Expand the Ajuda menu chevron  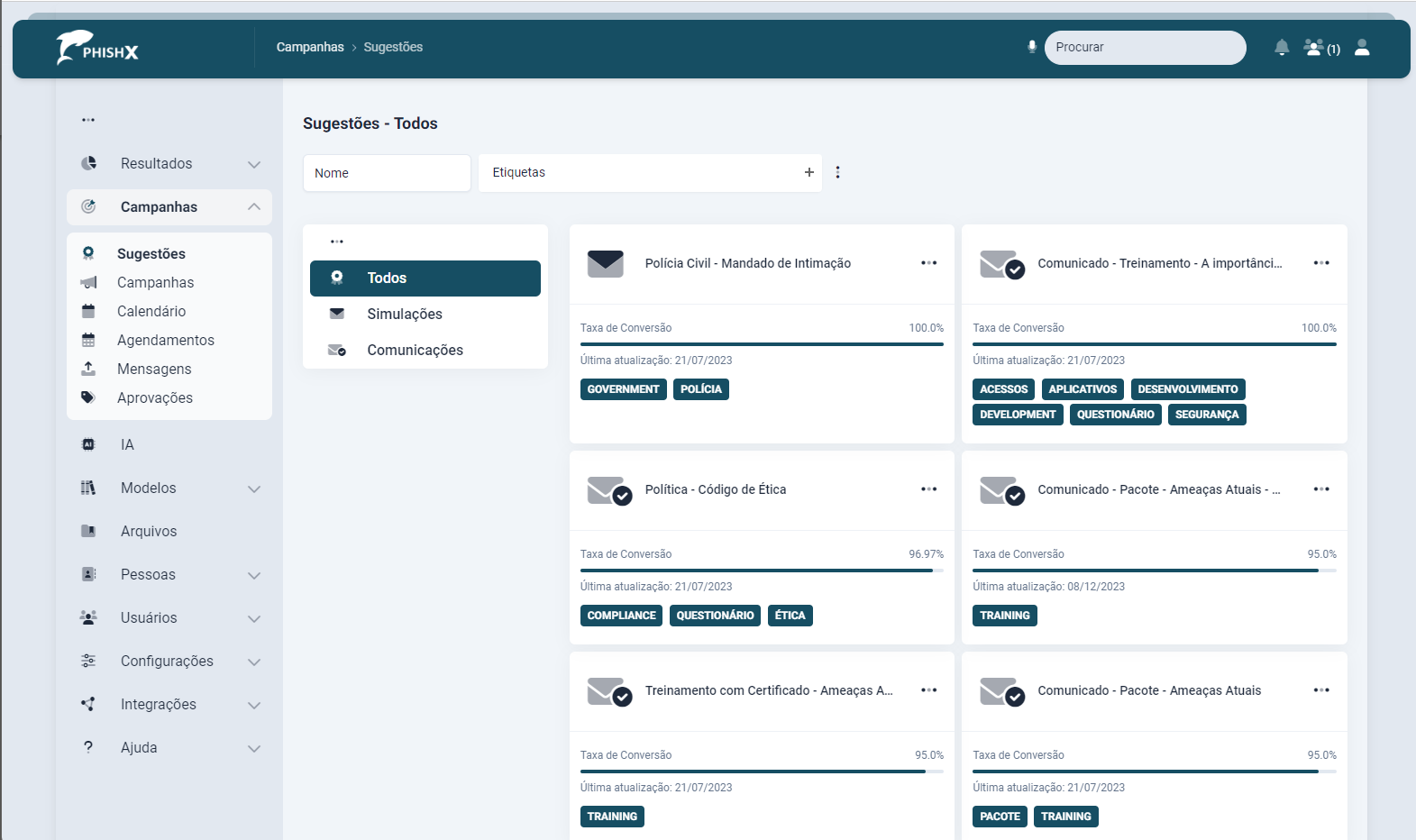pos(254,748)
